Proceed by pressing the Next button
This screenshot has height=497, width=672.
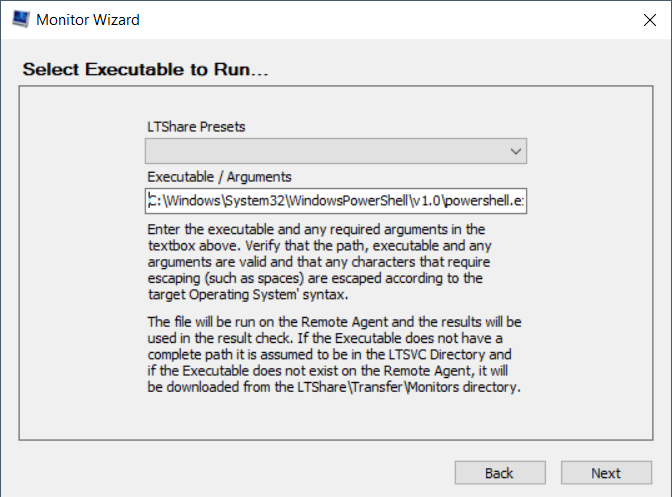[605, 473]
